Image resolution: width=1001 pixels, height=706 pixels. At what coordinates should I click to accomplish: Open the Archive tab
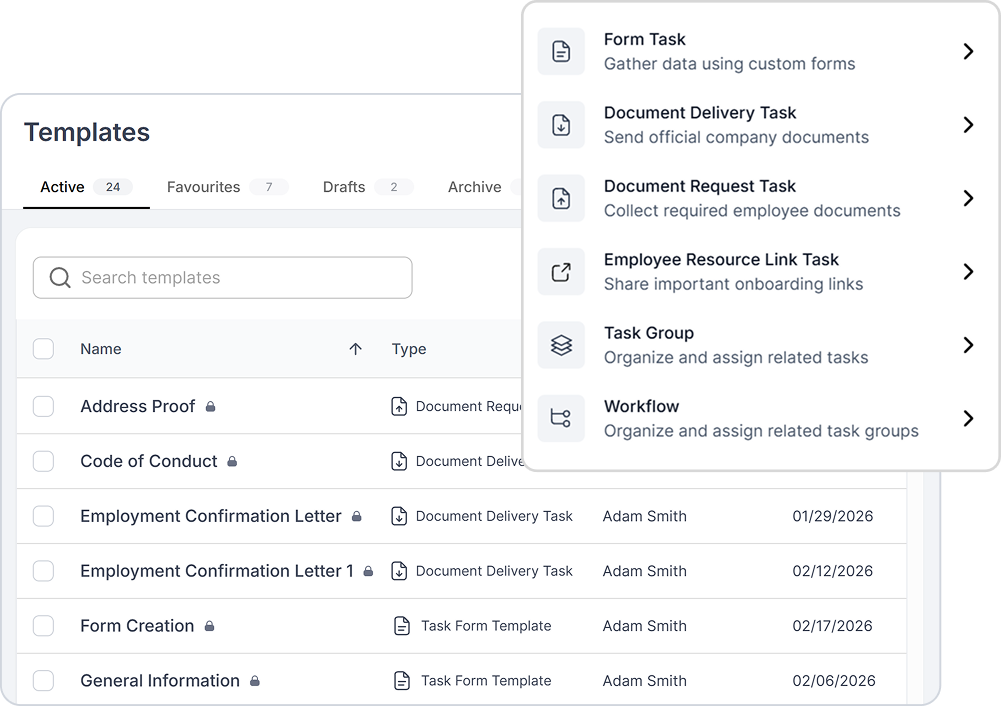click(x=474, y=187)
